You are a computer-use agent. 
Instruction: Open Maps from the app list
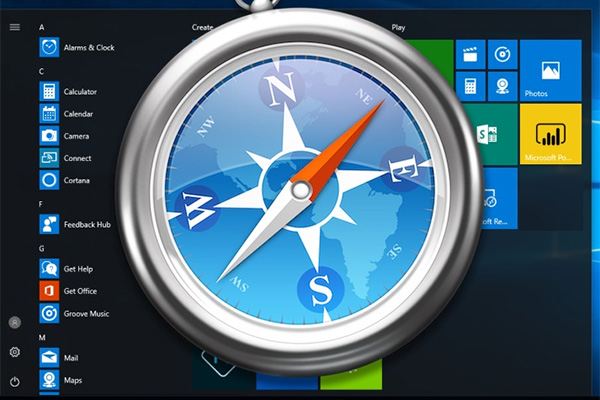(x=61, y=380)
